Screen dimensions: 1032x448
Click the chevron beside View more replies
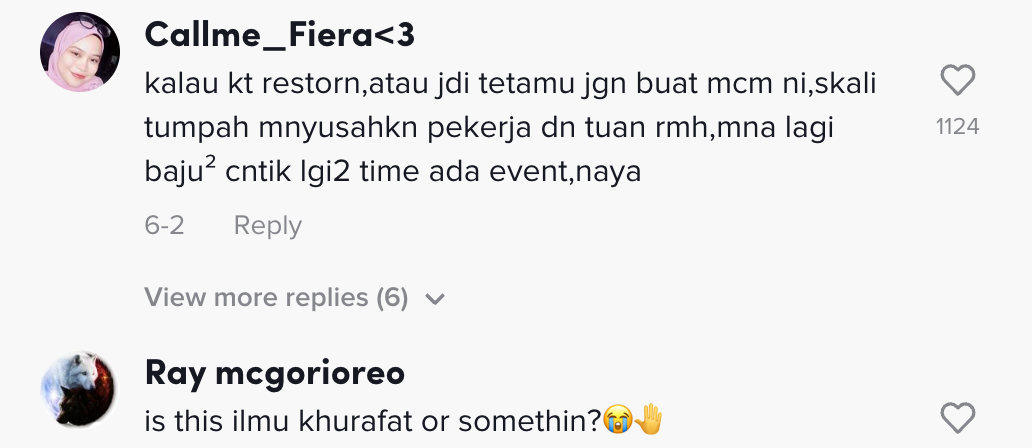[434, 299]
